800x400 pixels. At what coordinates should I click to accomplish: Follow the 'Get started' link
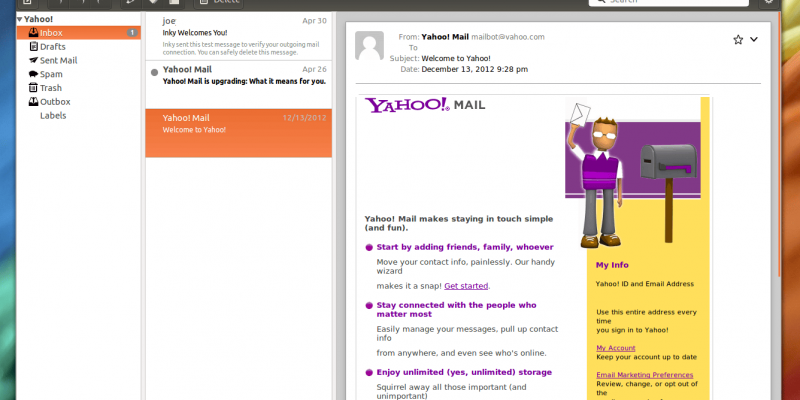pyautogui.click(x=466, y=286)
